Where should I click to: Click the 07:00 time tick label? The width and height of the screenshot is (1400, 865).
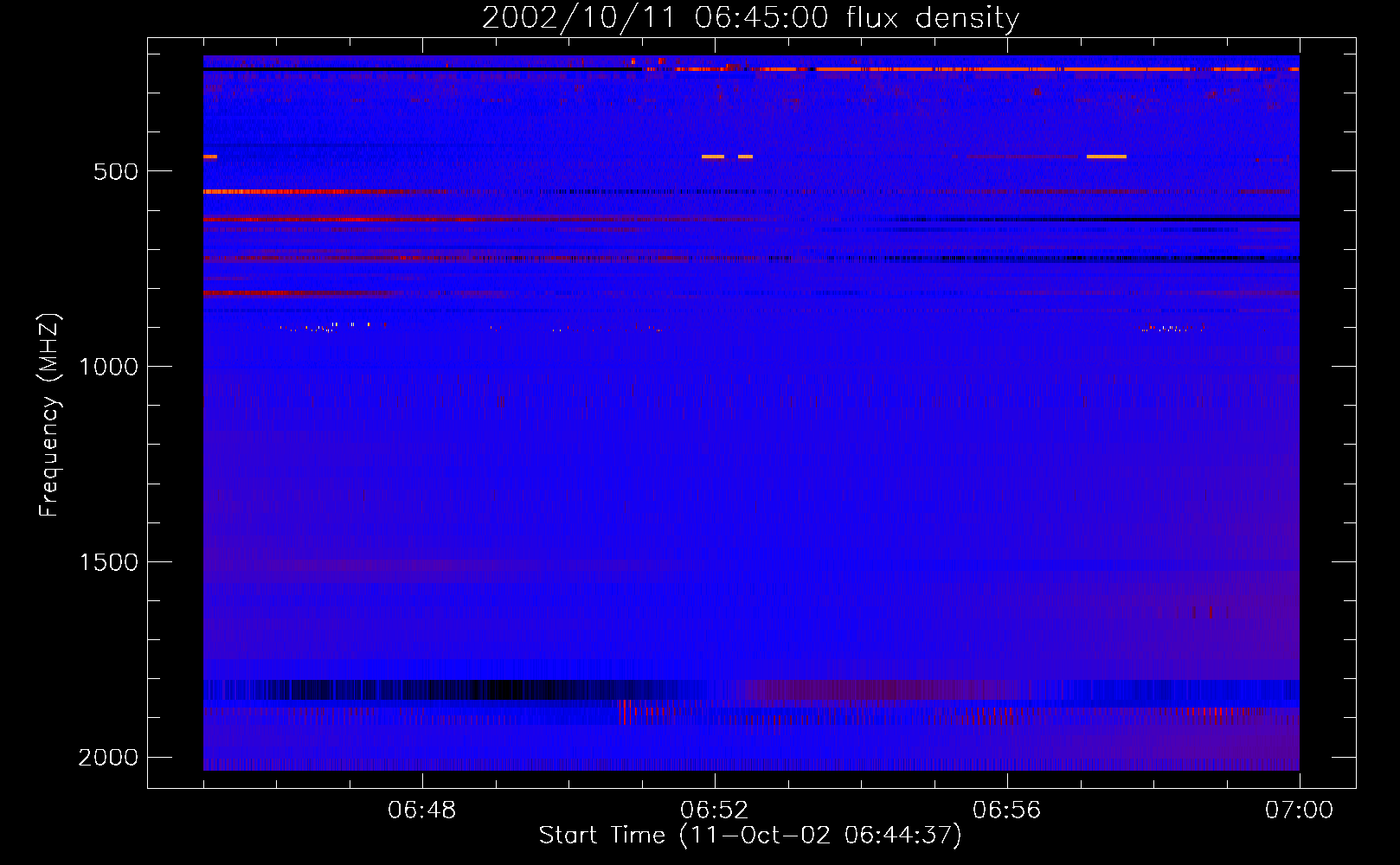[1300, 811]
